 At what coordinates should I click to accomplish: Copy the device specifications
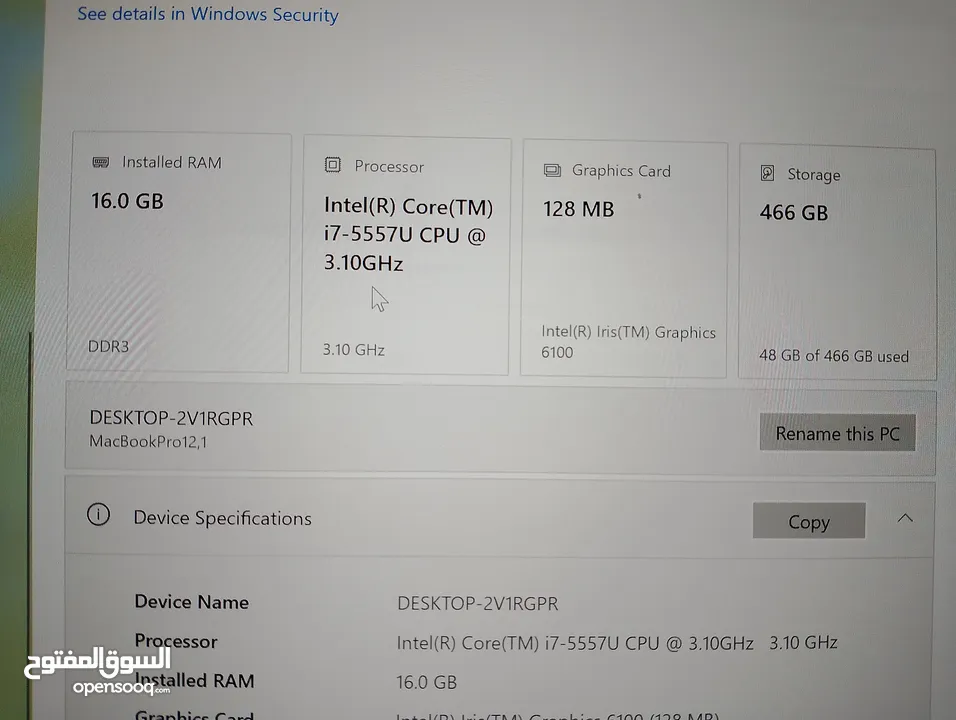(x=808, y=521)
